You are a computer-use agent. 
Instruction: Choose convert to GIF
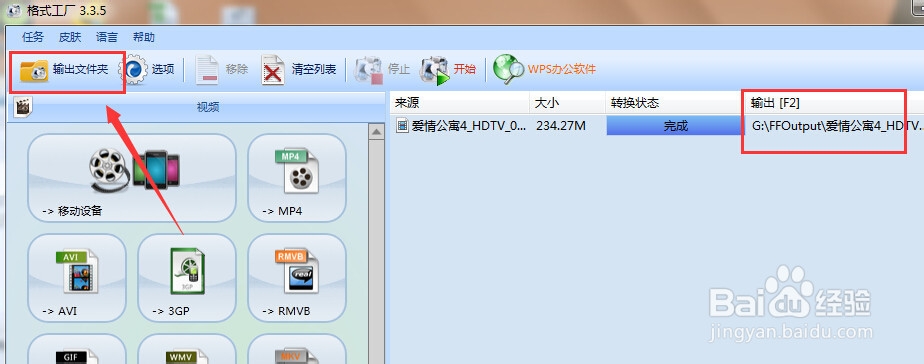[77, 349]
